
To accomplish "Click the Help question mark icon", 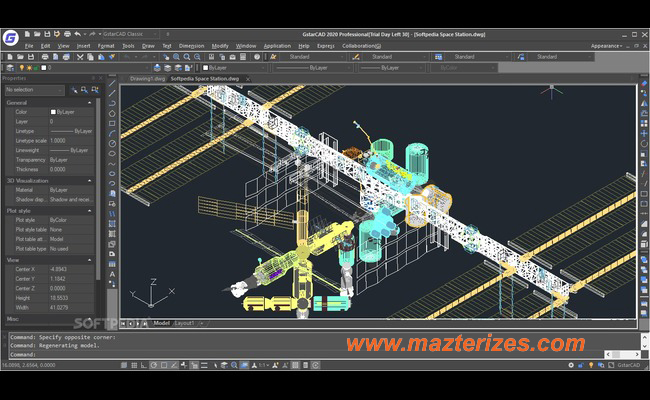I will (x=257, y=57).
